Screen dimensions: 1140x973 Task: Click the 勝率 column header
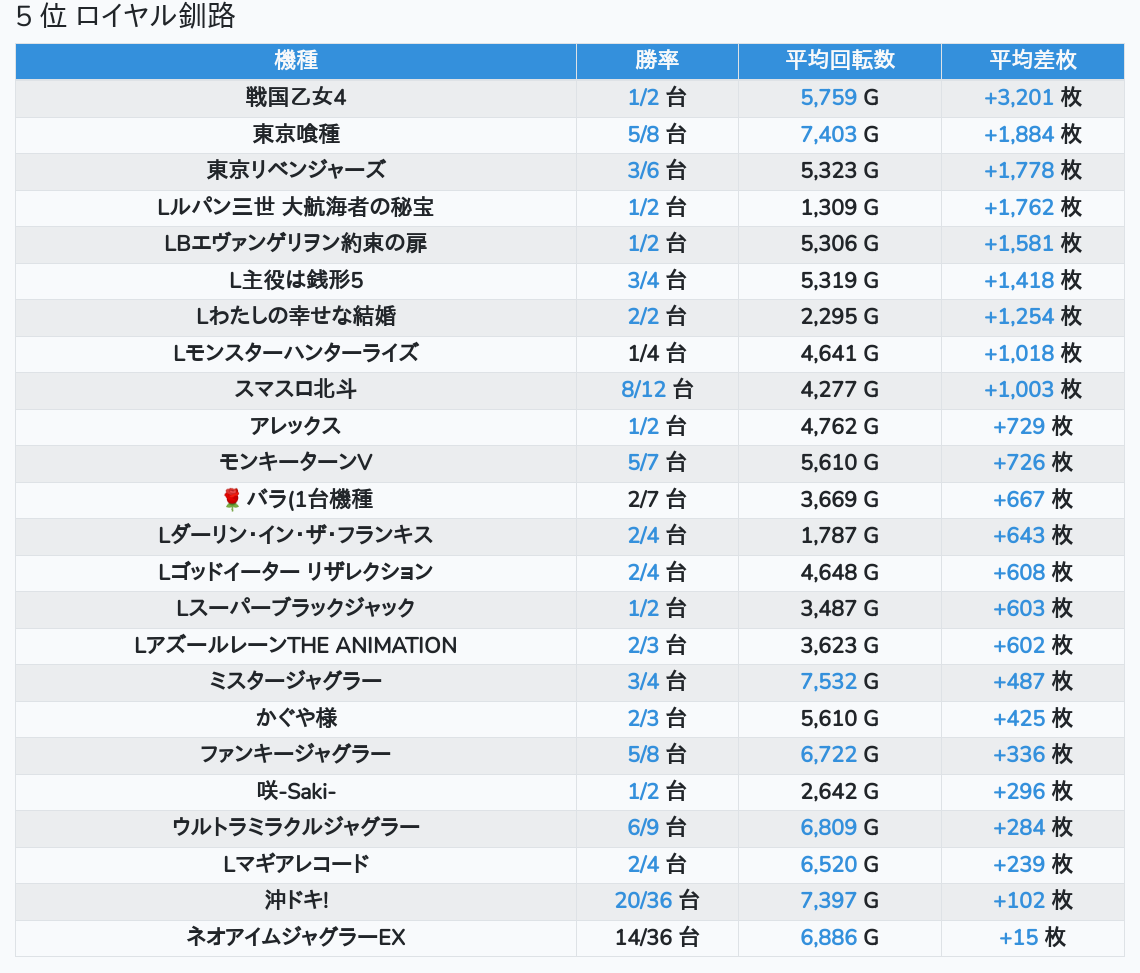pyautogui.click(x=657, y=60)
